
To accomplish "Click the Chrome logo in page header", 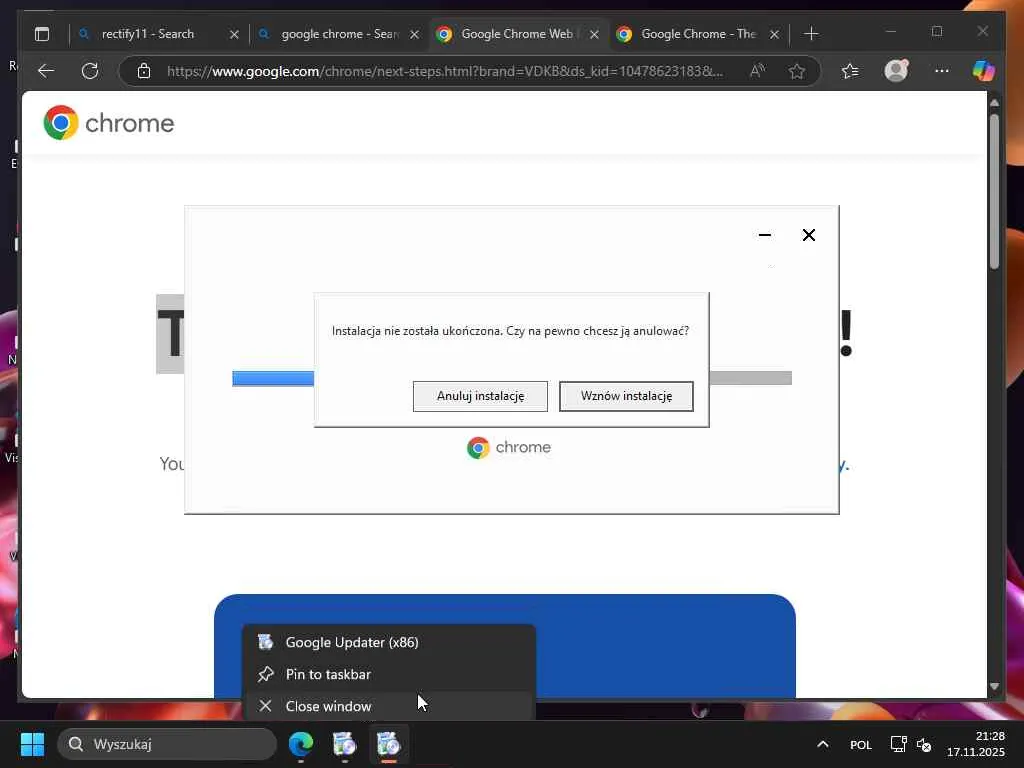I will point(109,123).
